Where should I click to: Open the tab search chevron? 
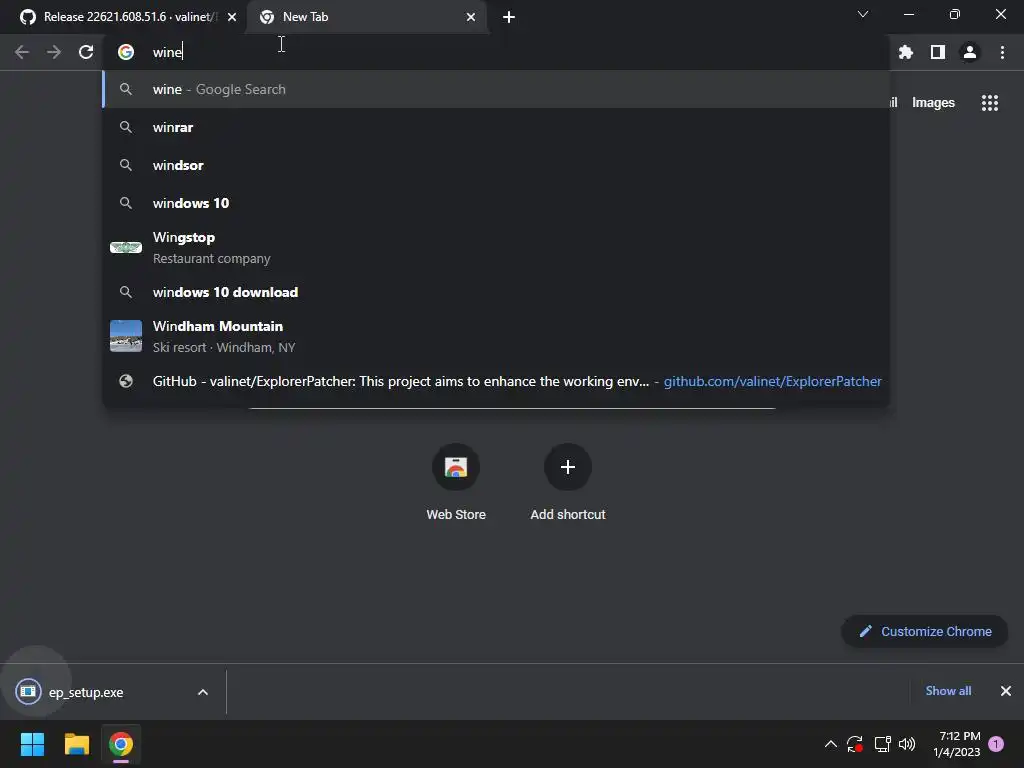tap(863, 14)
